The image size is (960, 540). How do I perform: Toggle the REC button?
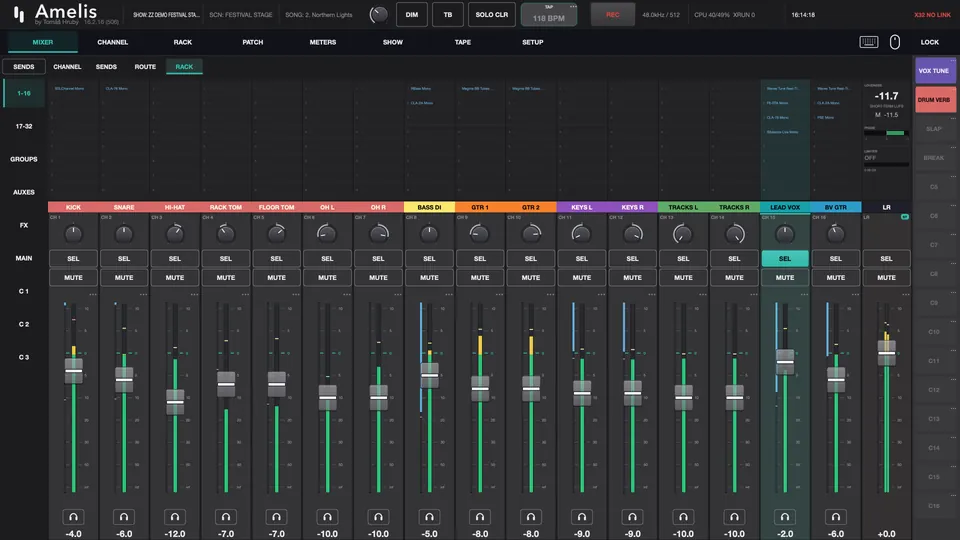[x=612, y=15]
